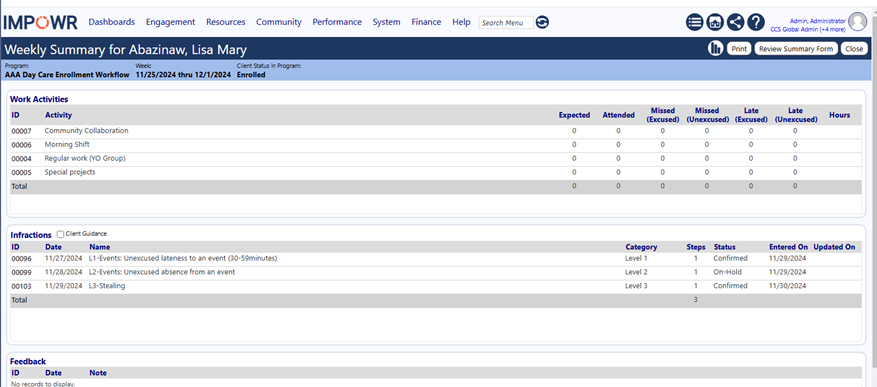Viewport: 877px width, 387px height.
Task: Click Entered On date 11/30/2024
Action: pos(788,286)
